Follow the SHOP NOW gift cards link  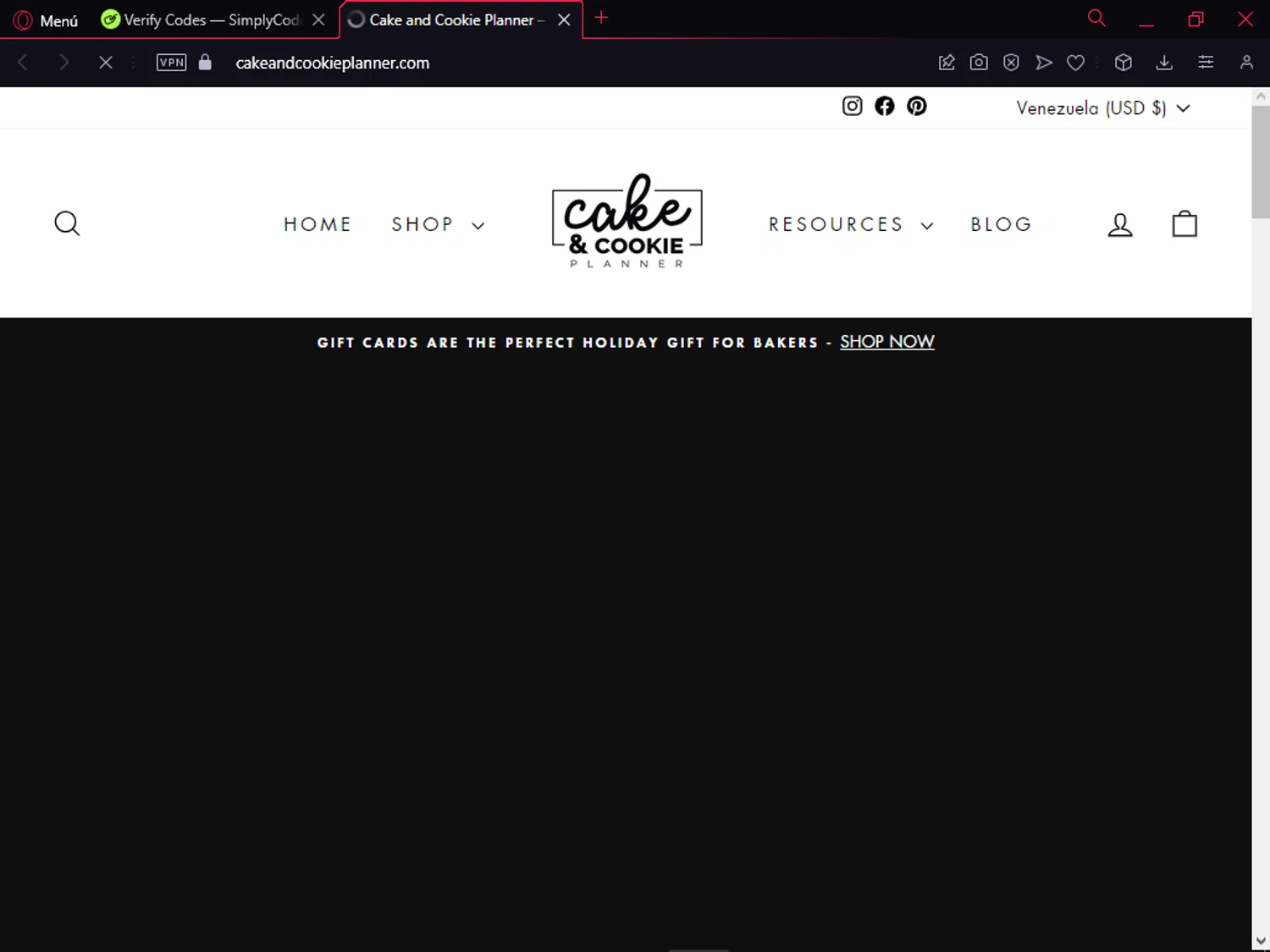click(x=886, y=342)
